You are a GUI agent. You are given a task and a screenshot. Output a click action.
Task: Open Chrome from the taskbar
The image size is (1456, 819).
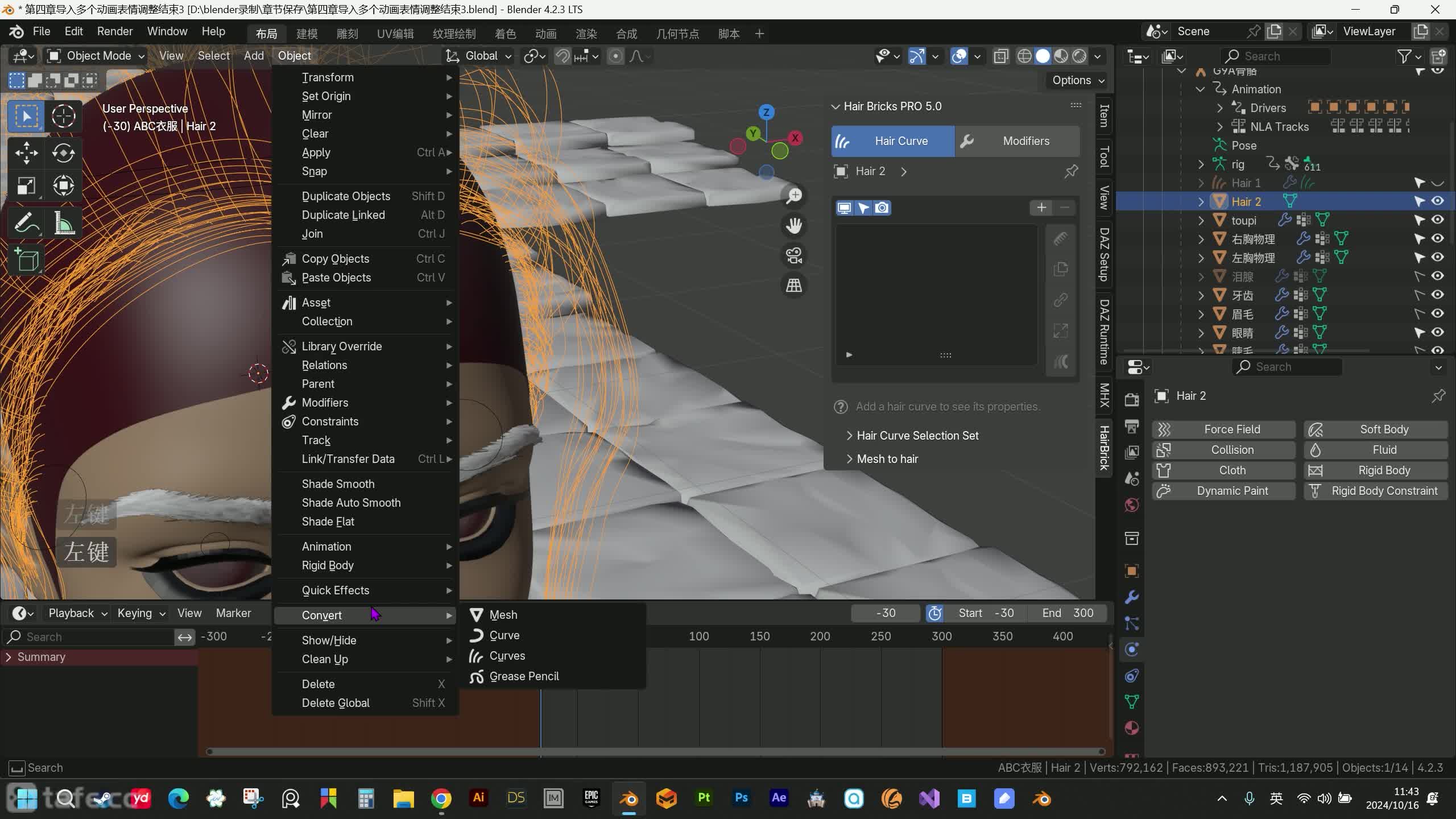tap(441, 799)
